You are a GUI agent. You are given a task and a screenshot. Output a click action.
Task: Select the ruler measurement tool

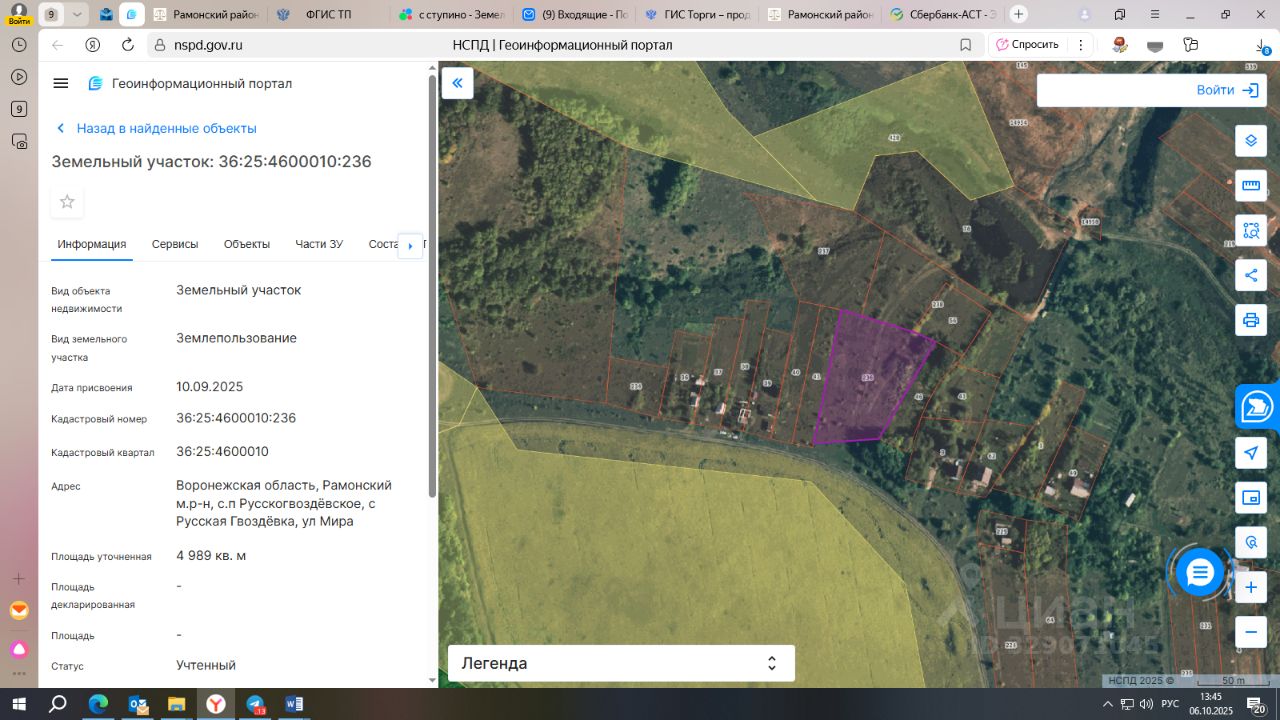click(1251, 185)
